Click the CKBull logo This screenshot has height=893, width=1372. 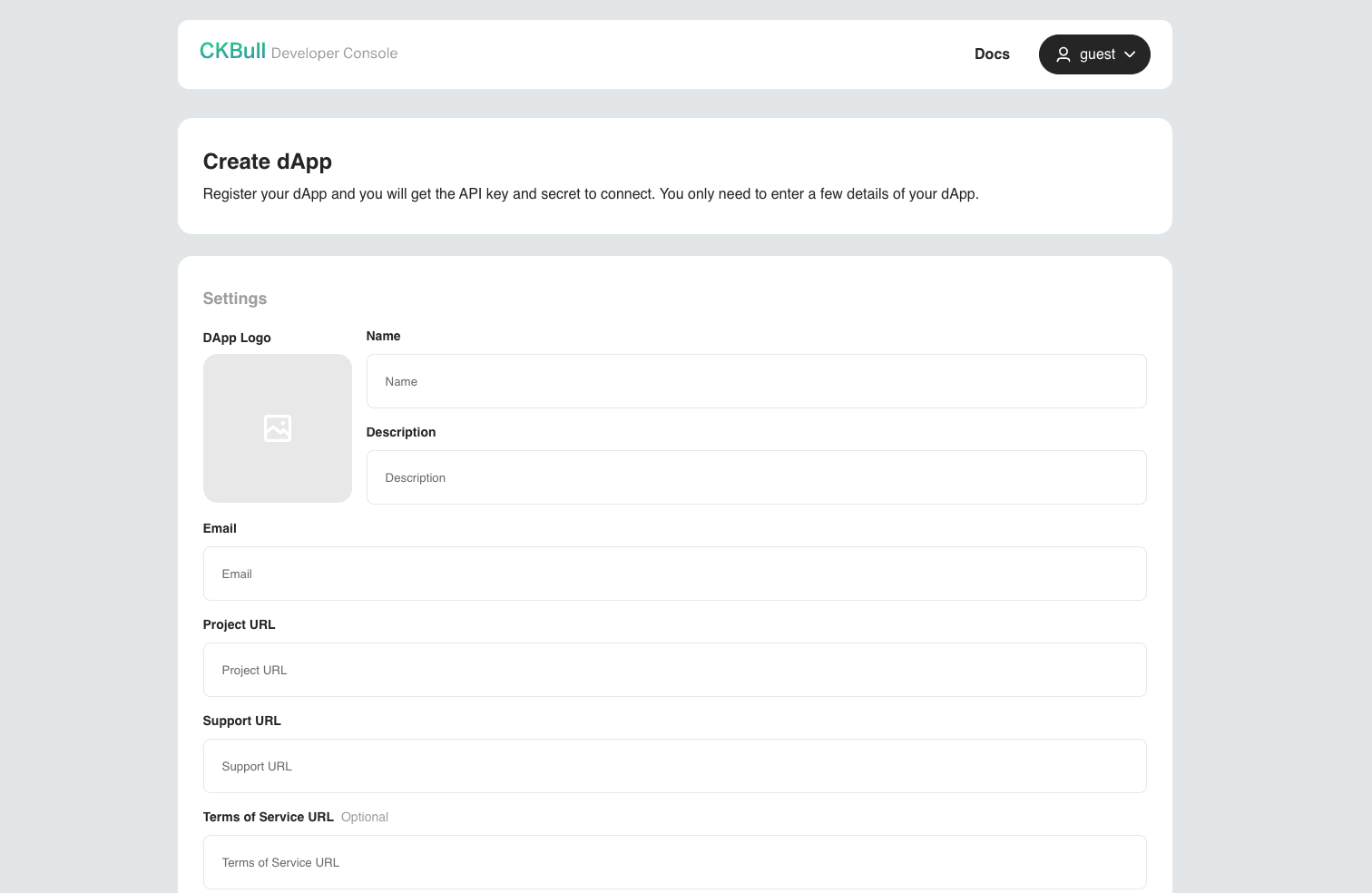232,52
